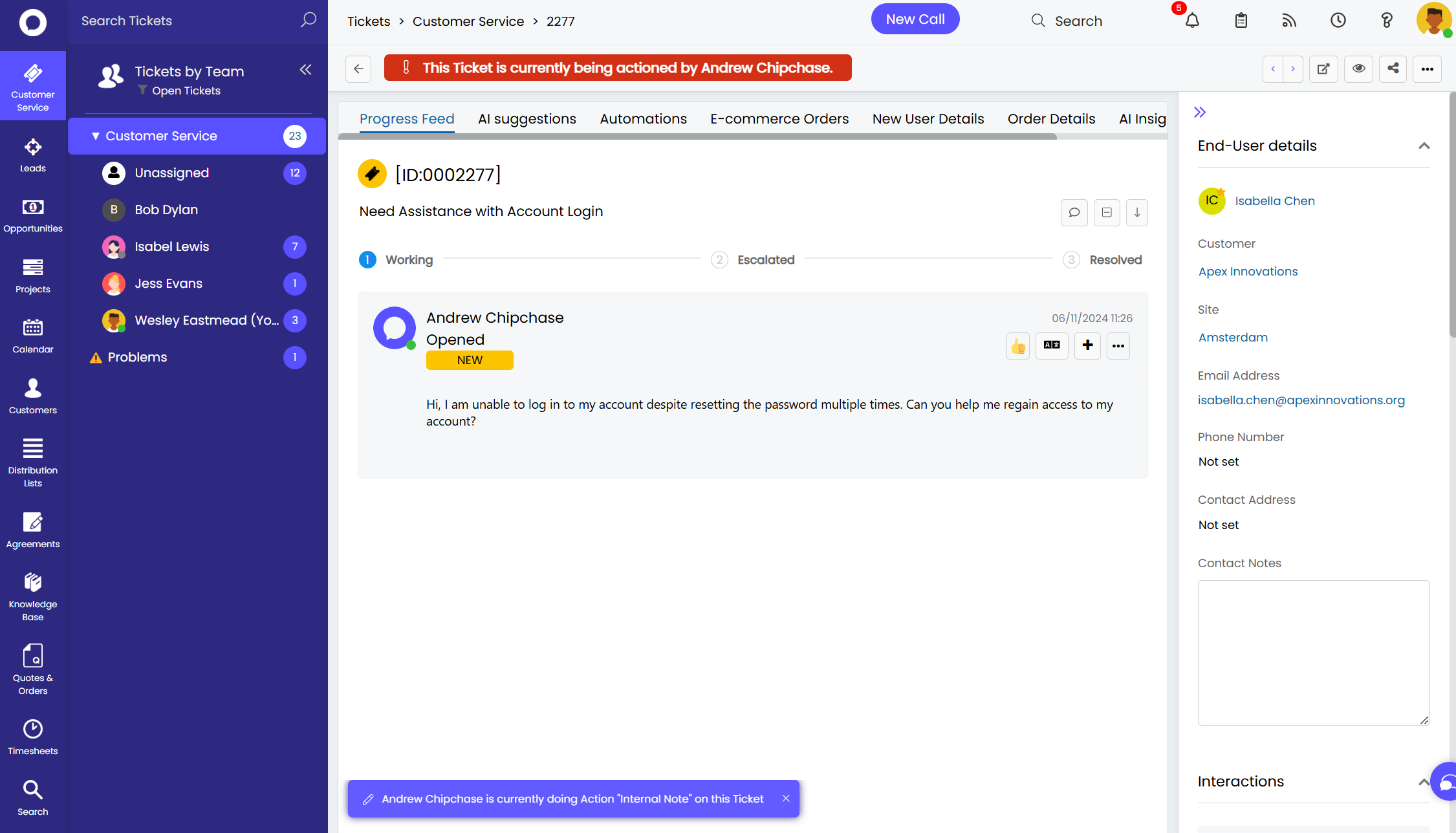Open the share ticket icon
The width and height of the screenshot is (1456, 833).
[x=1393, y=69]
